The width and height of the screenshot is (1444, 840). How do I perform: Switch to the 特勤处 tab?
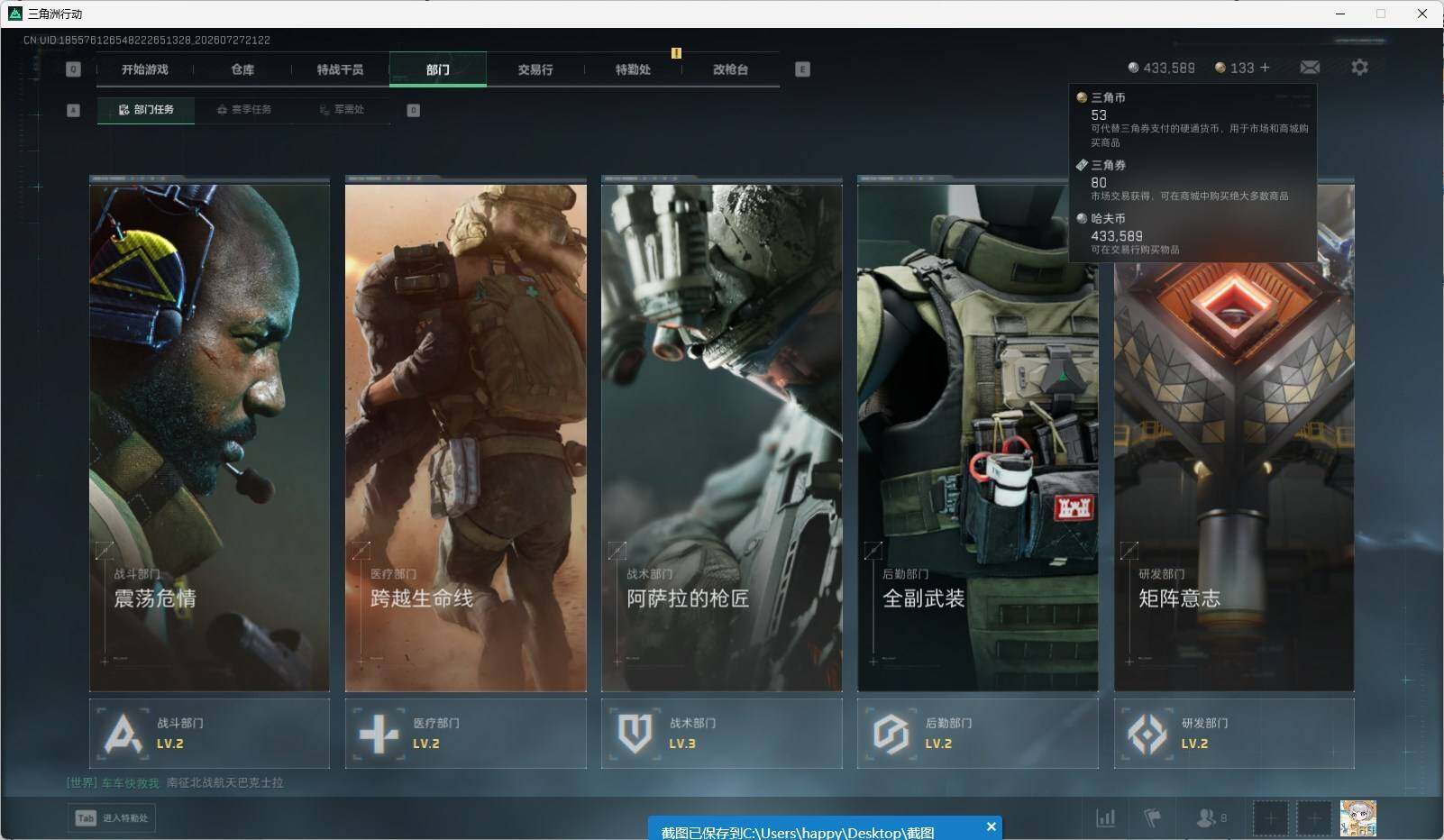pyautogui.click(x=633, y=69)
